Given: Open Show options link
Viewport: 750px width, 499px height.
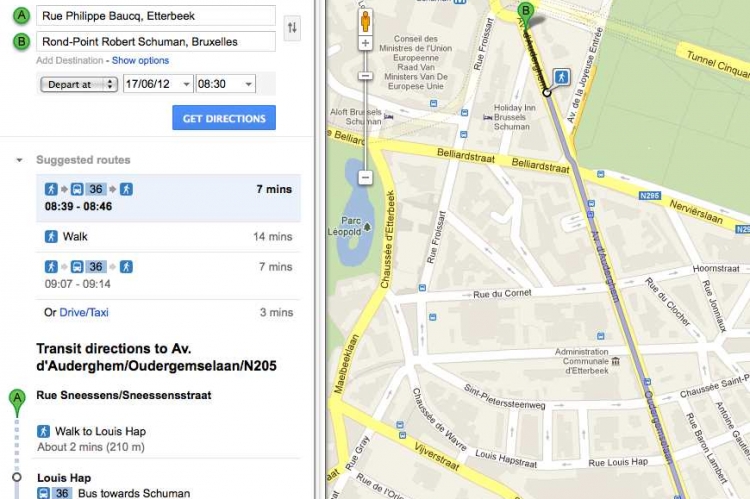Looking at the screenshot, I should (x=140, y=60).
